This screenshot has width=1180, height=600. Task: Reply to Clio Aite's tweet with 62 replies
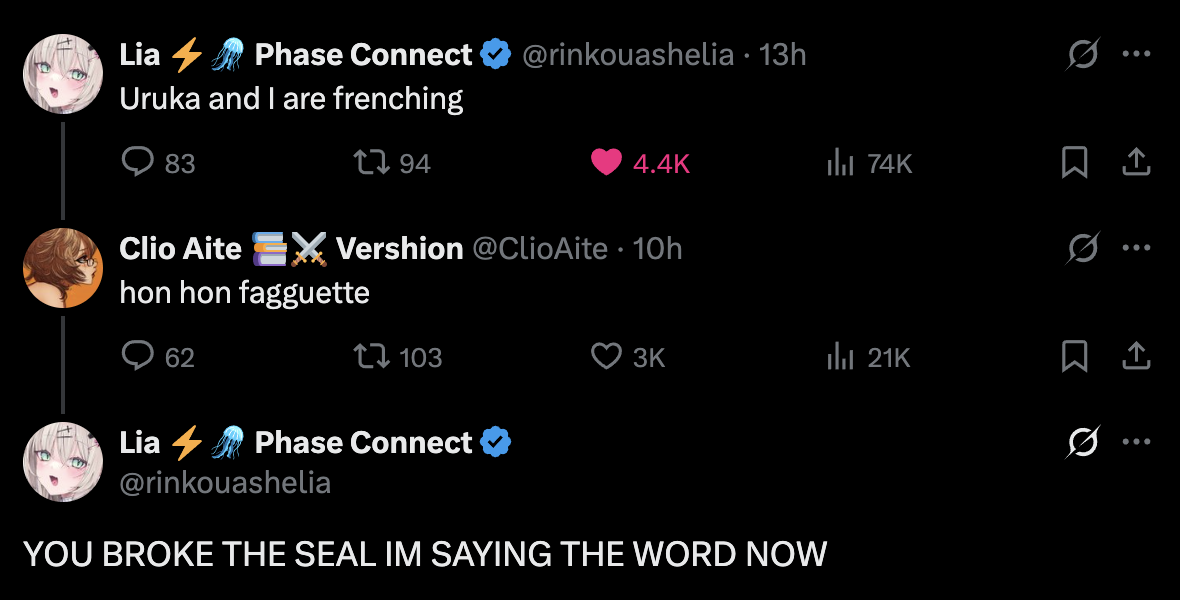138,356
